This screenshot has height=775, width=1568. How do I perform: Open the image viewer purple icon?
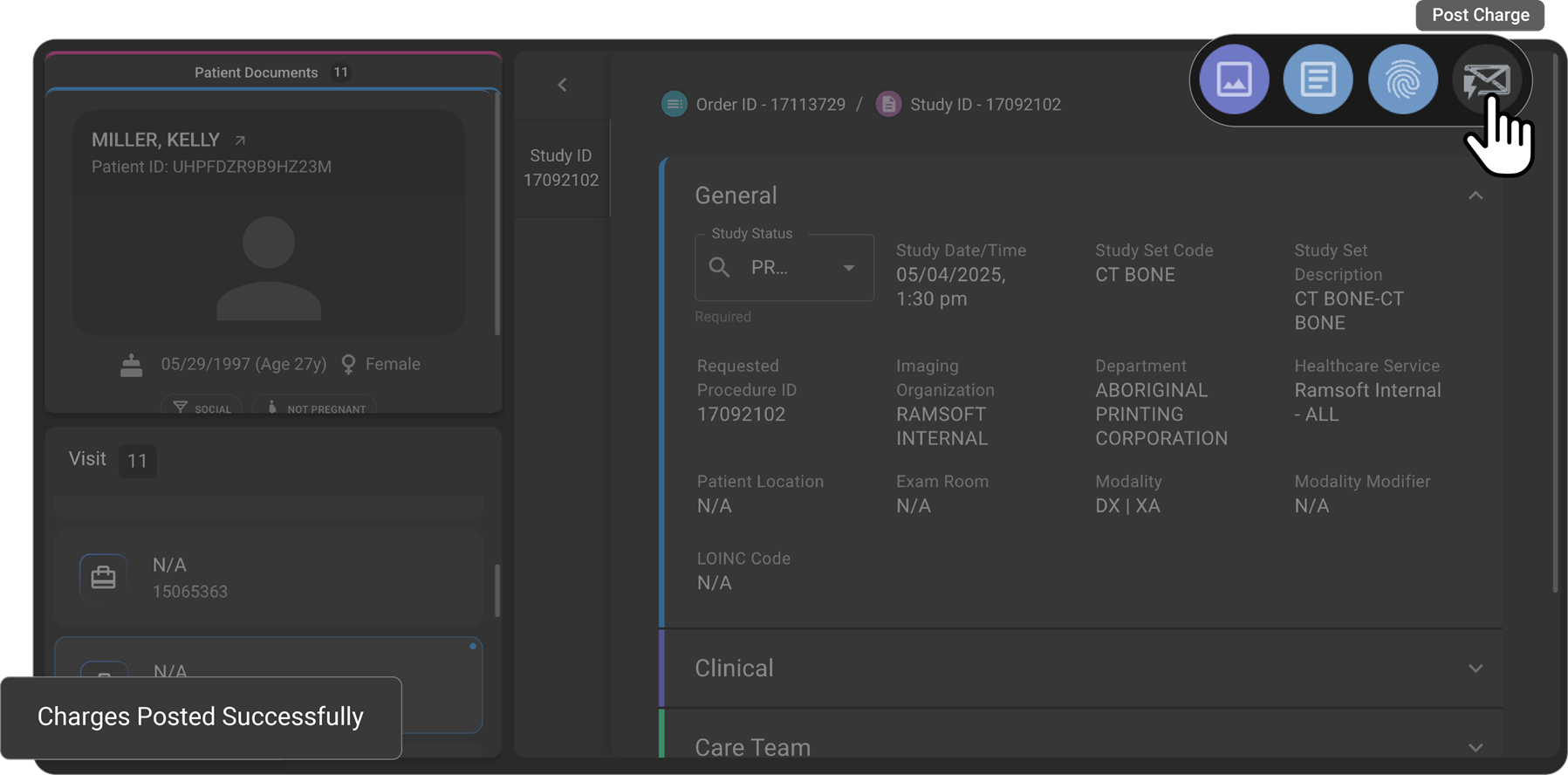[x=1234, y=80]
